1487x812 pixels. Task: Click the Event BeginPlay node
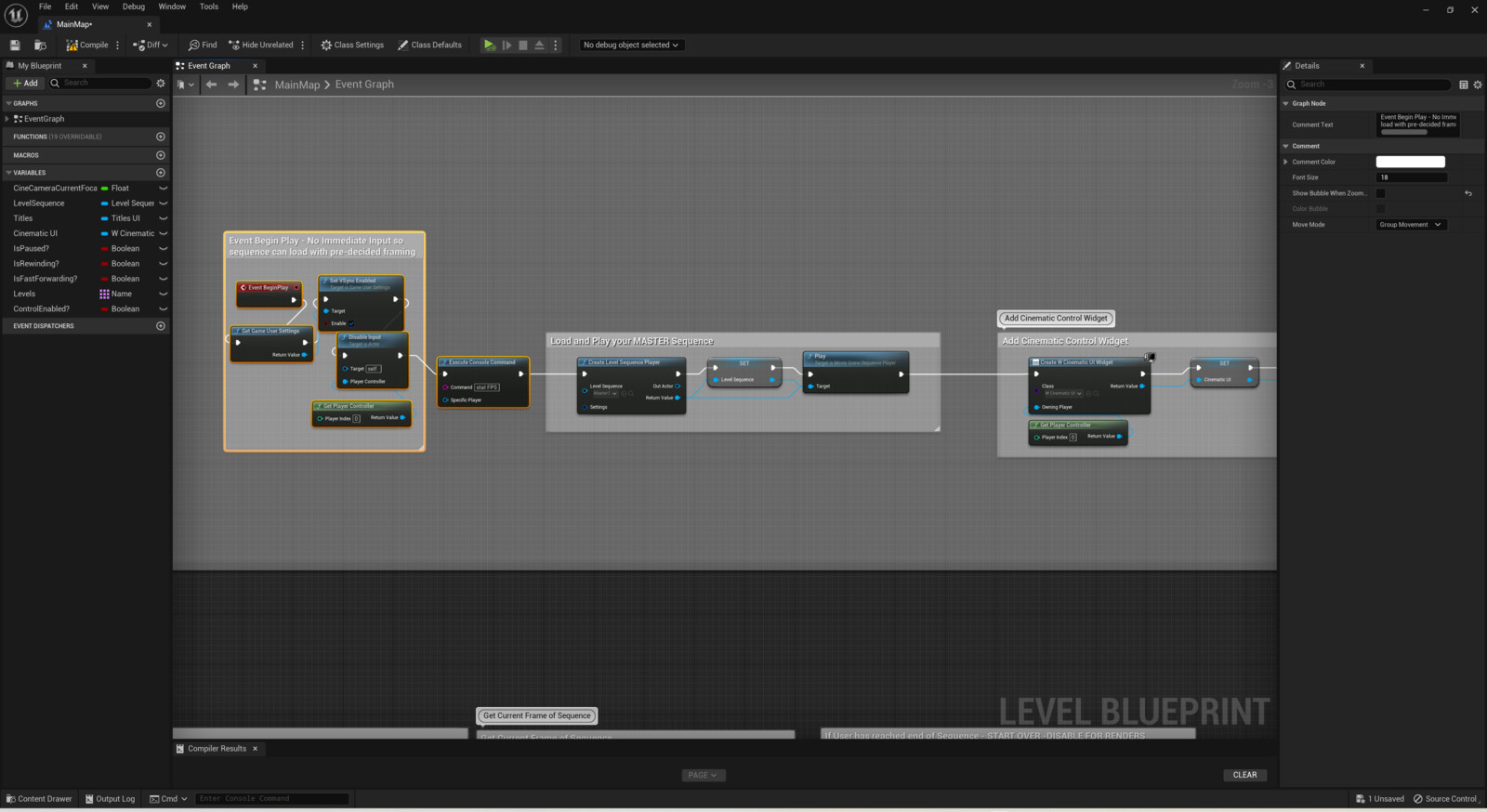tap(270, 294)
